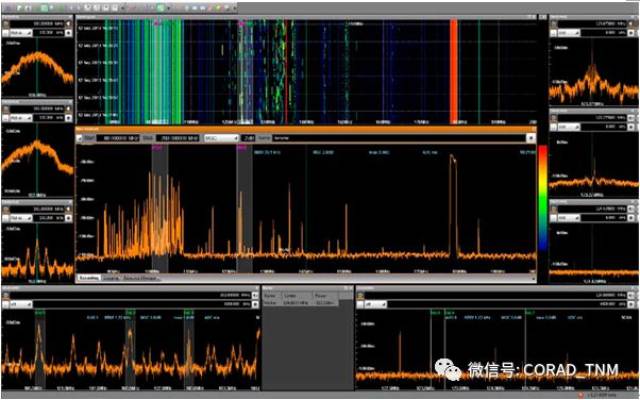Click the arrow icon left of Start field
640x400 pixels.
pyautogui.click(x=79, y=138)
